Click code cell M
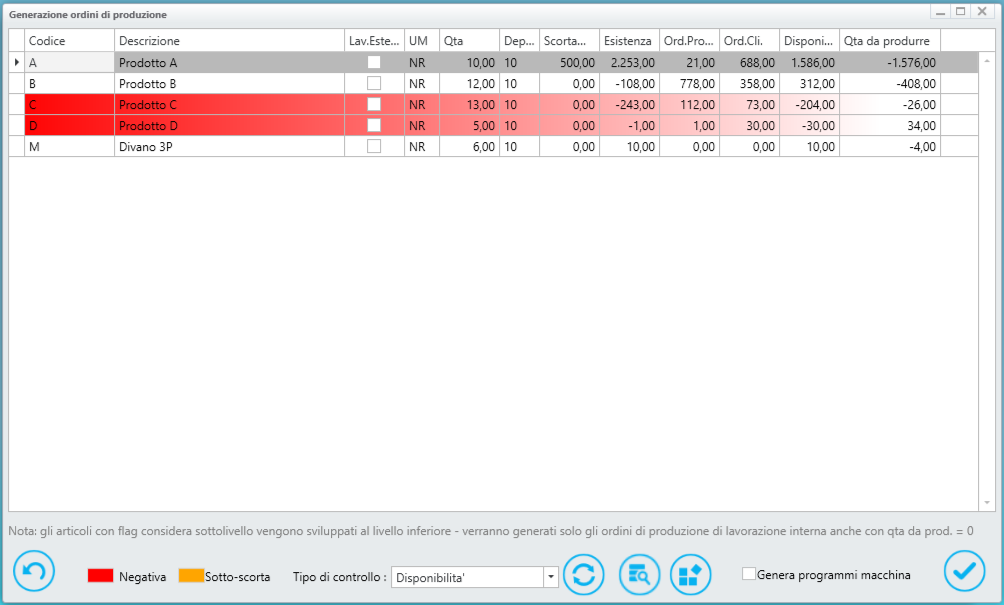Viewport: 1004px width, 605px height. pyautogui.click(x=69, y=146)
